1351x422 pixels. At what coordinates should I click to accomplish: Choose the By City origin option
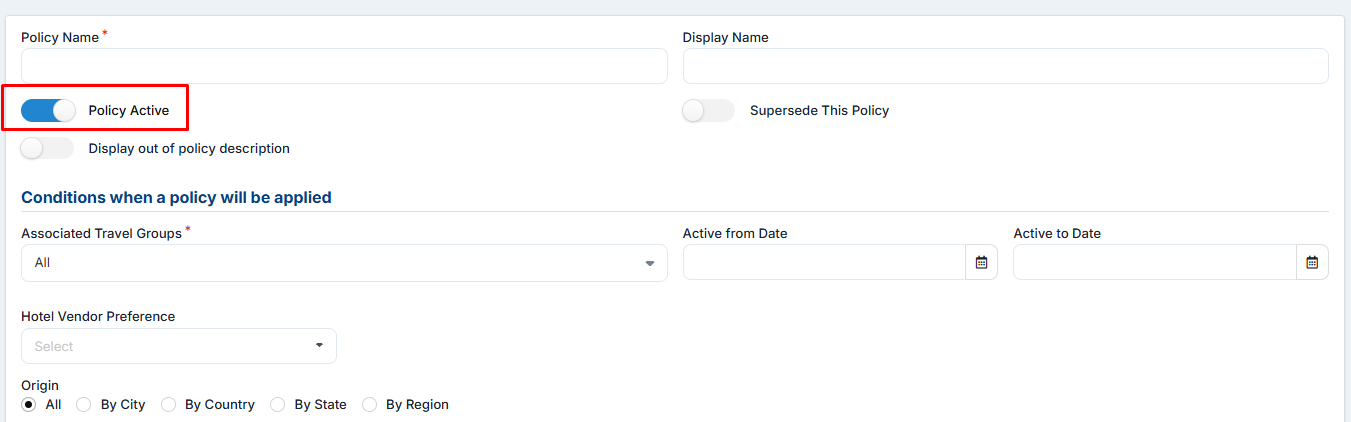tap(84, 405)
